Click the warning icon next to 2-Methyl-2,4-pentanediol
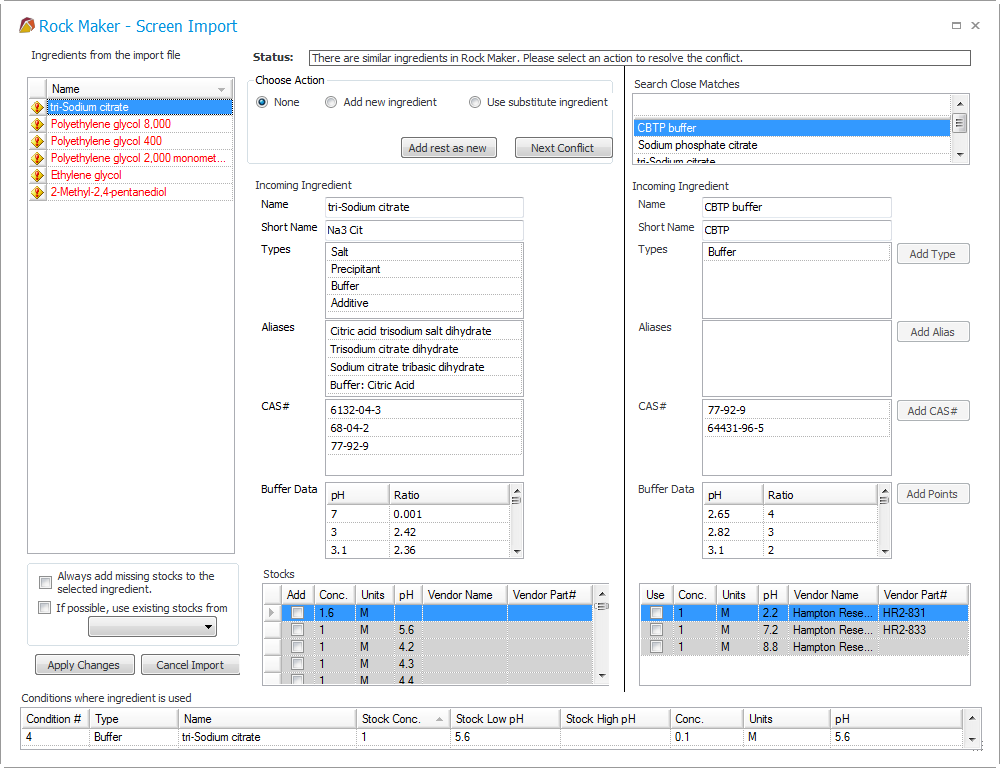 (37, 192)
